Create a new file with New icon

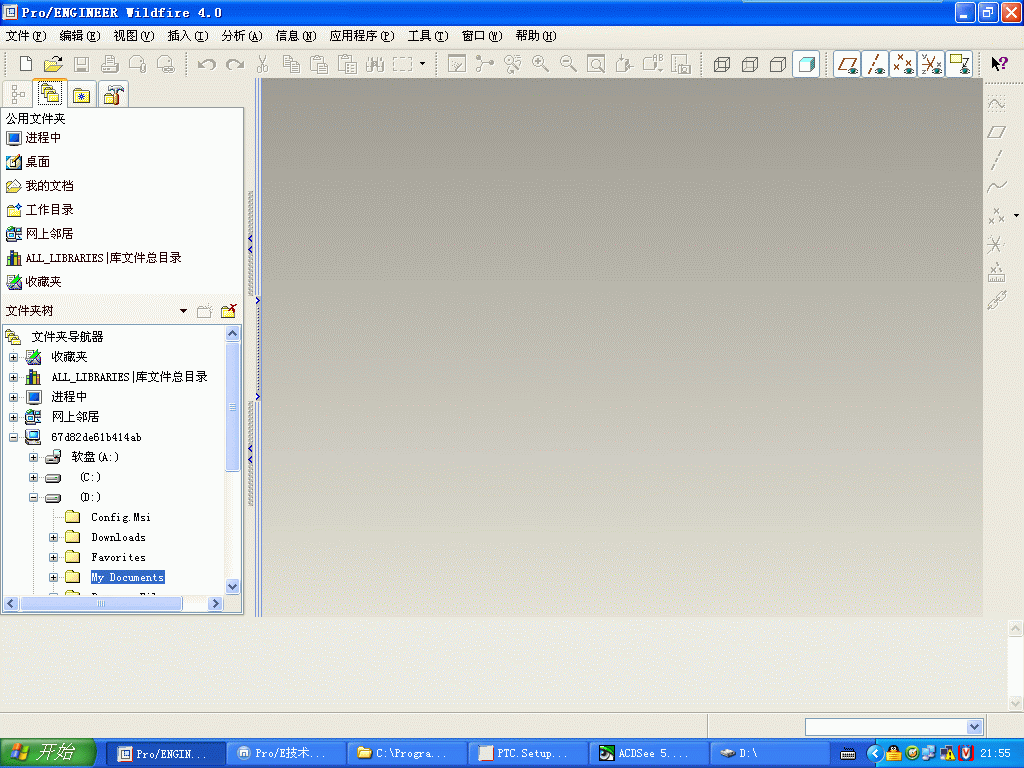point(25,63)
